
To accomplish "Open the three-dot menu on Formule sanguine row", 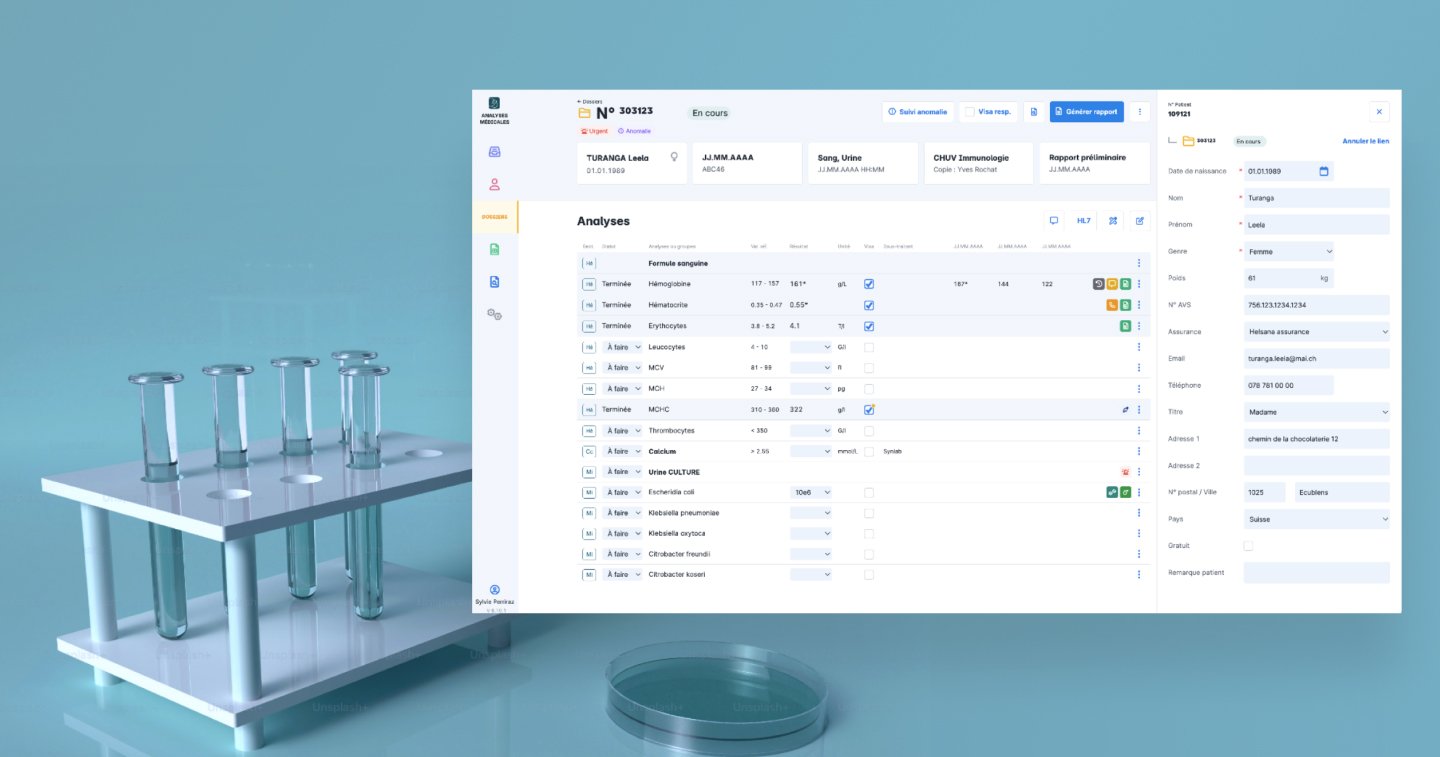I will [x=1139, y=263].
